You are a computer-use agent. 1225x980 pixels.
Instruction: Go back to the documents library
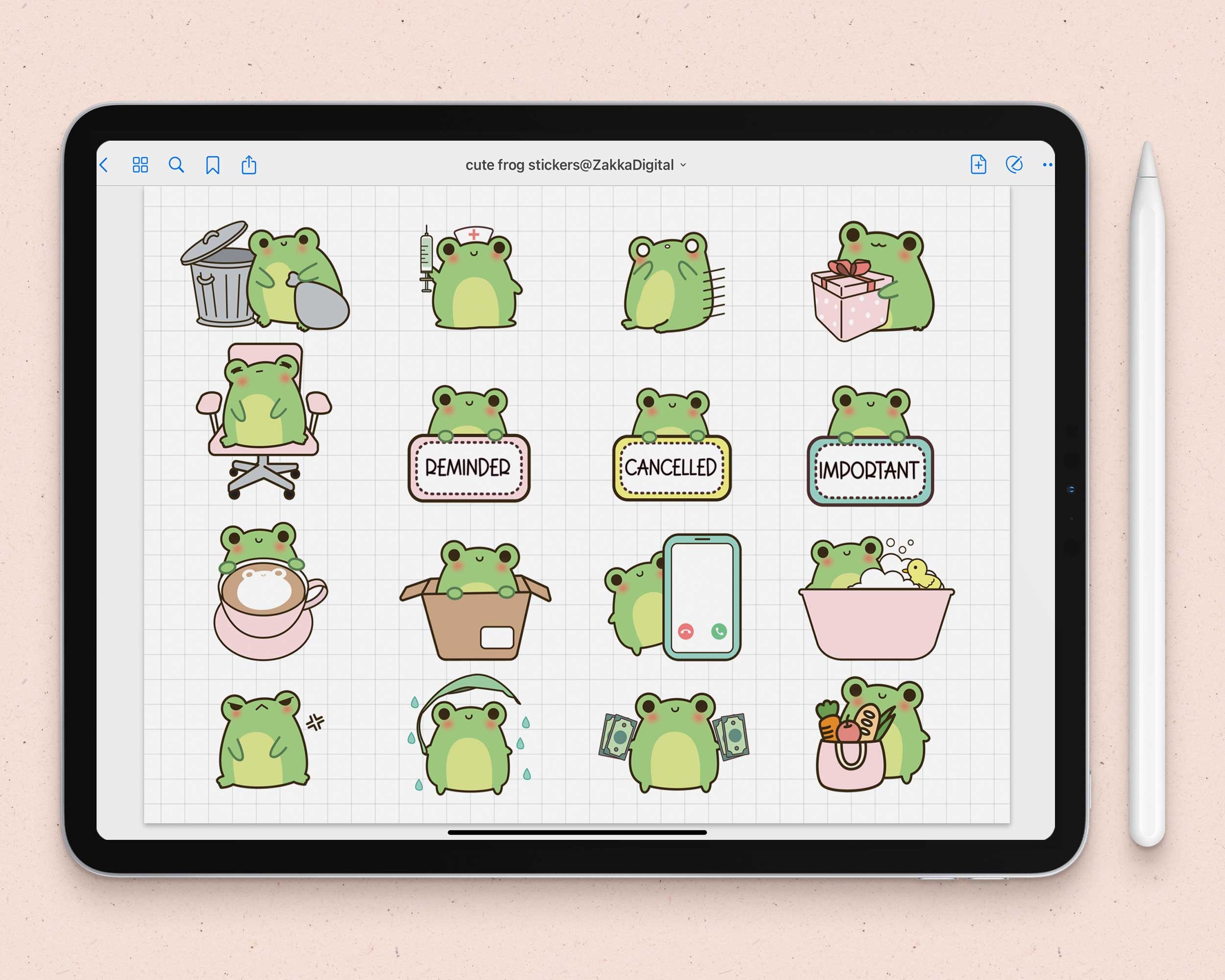click(104, 165)
